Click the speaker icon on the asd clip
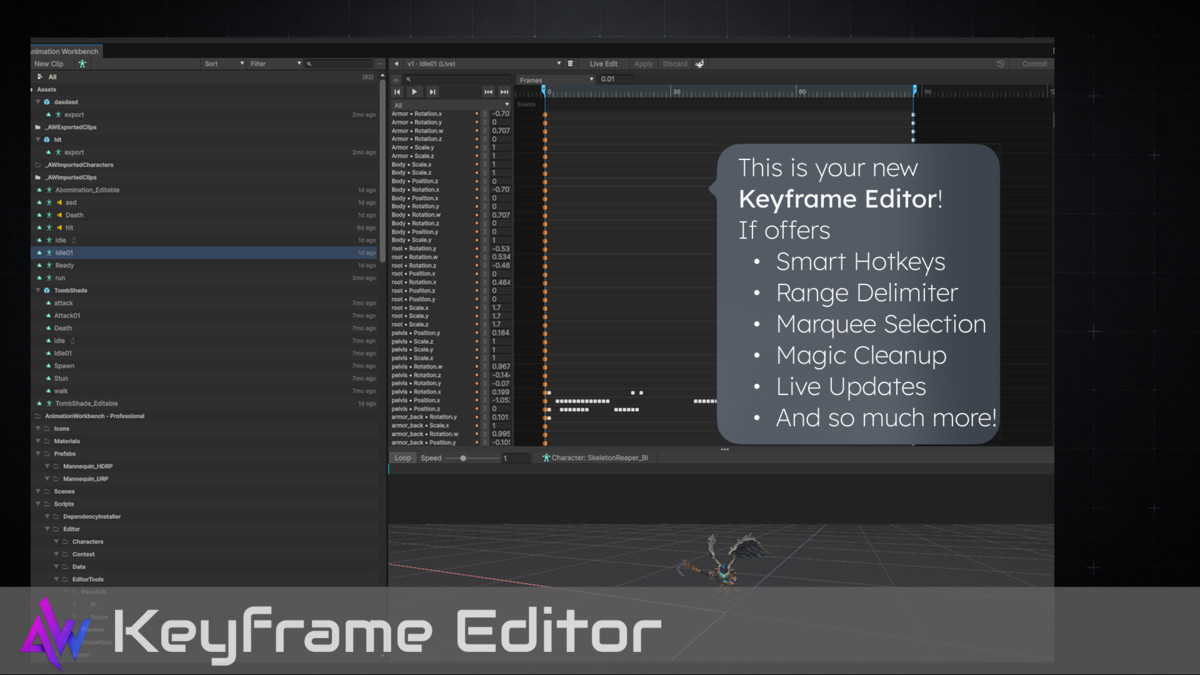Image resolution: width=1200 pixels, height=675 pixels. coord(58,202)
